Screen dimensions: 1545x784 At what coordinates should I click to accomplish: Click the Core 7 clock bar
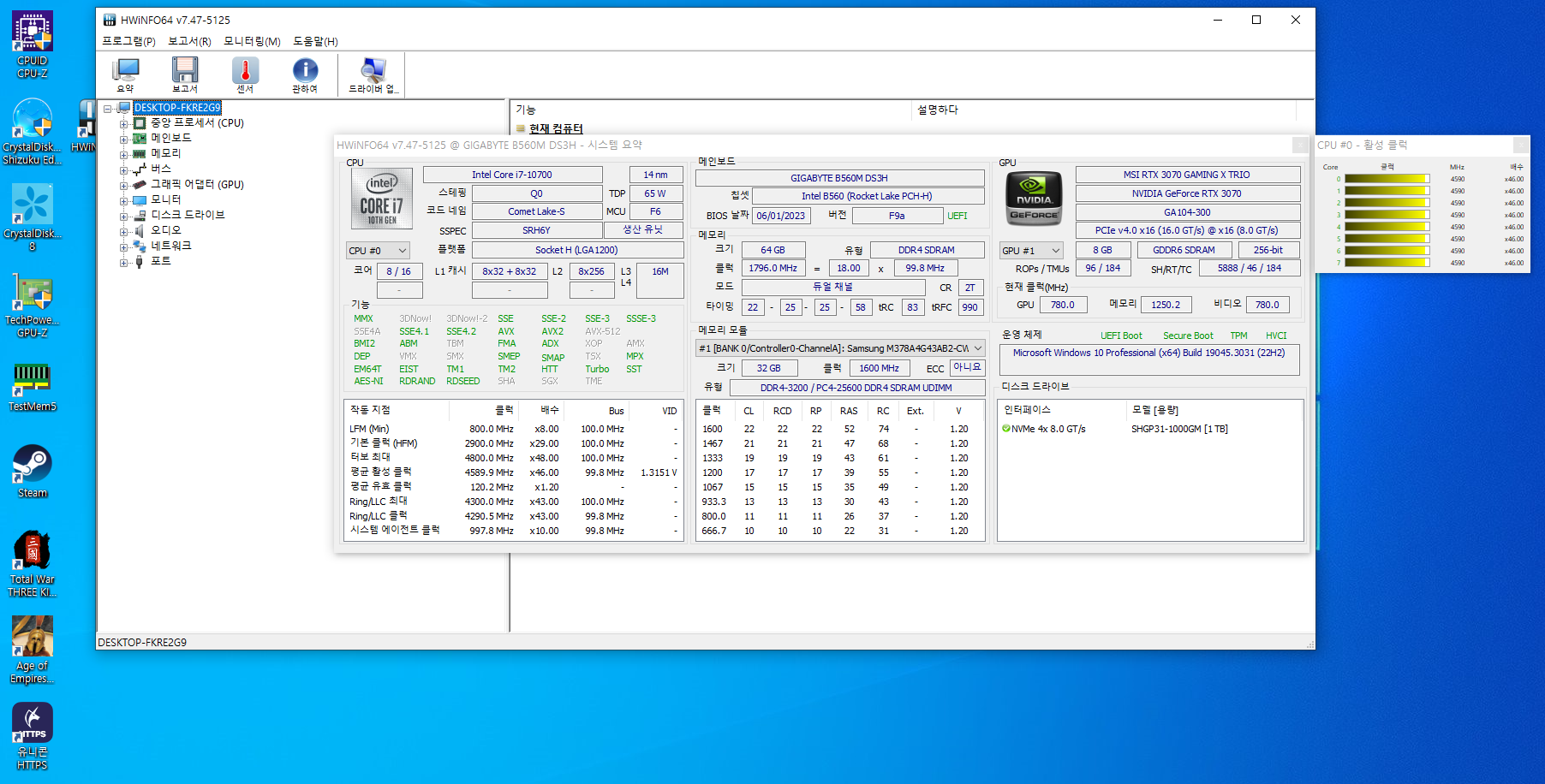coord(1387,263)
